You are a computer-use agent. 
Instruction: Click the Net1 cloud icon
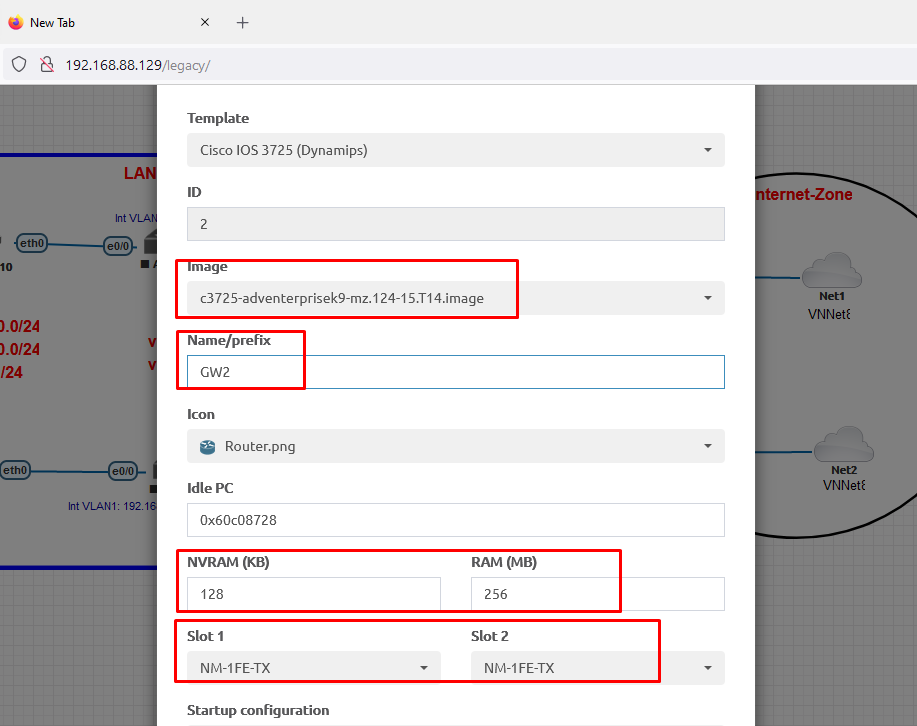tap(832, 270)
